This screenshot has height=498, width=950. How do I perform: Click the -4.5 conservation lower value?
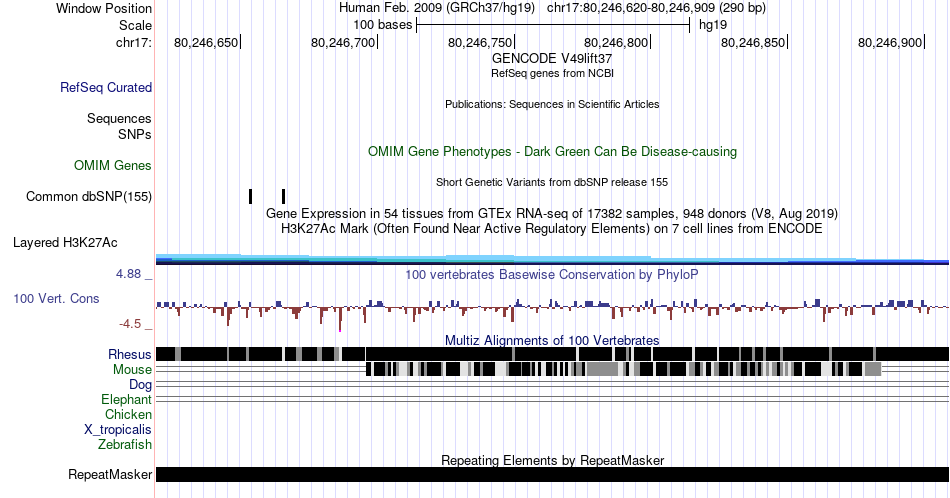[x=130, y=324]
